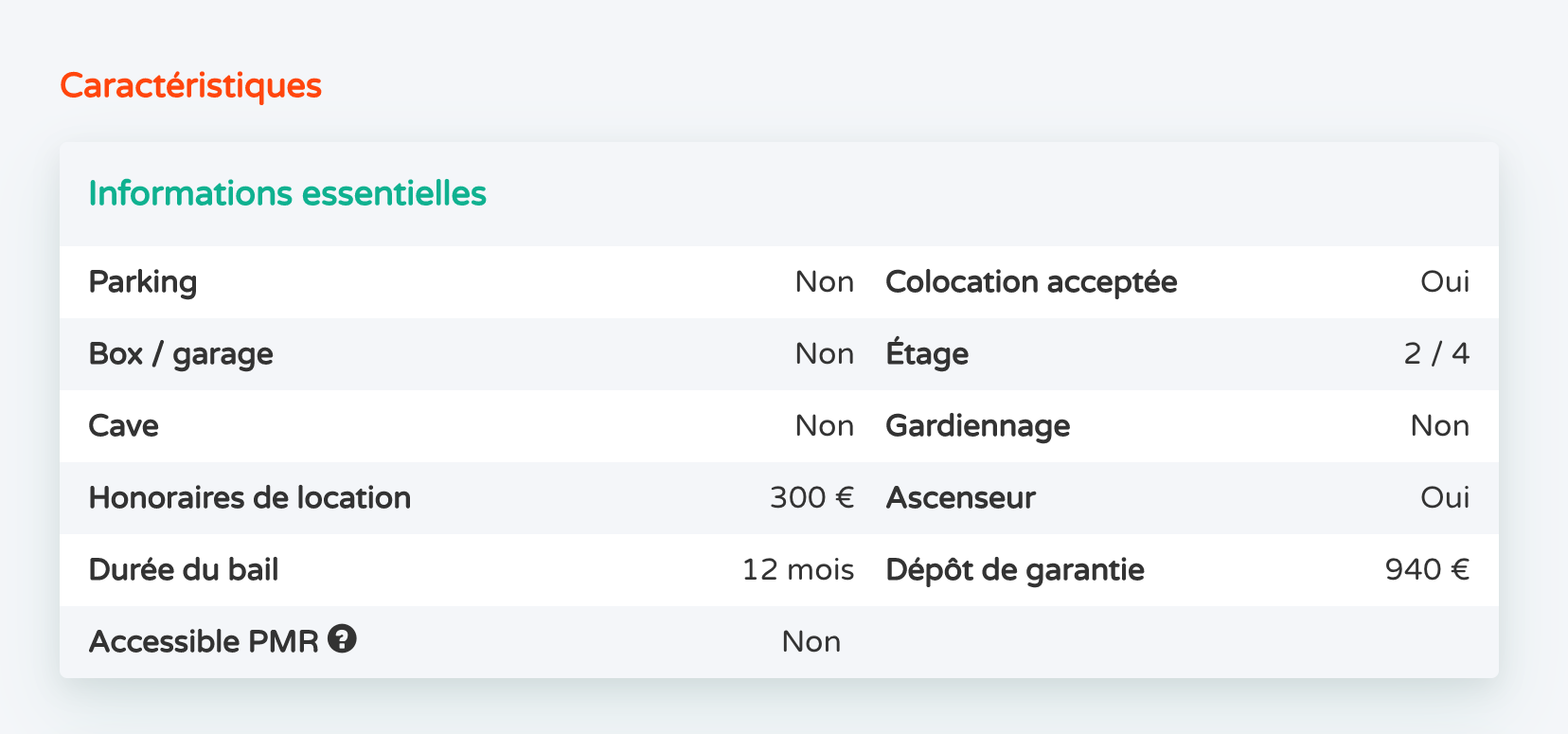The height and width of the screenshot is (734, 1568).
Task: Select the 12 mois lease value
Action: (797, 570)
